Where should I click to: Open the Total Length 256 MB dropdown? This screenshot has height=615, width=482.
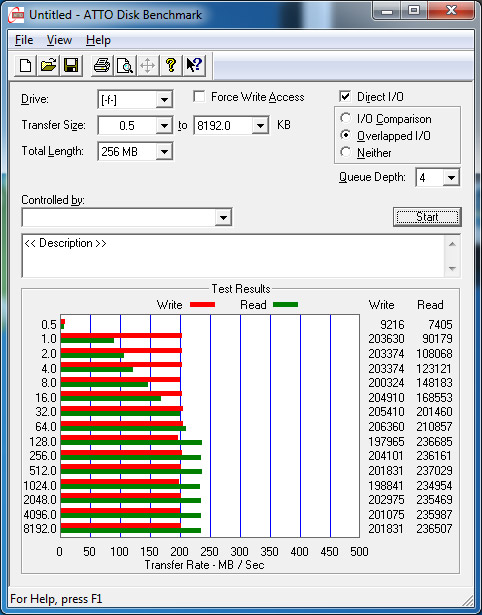click(x=164, y=152)
